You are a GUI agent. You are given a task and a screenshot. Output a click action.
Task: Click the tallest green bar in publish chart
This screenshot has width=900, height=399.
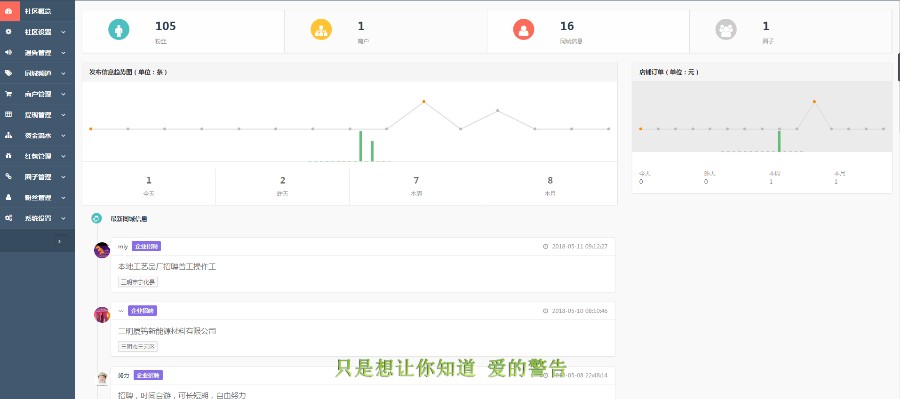pos(360,146)
